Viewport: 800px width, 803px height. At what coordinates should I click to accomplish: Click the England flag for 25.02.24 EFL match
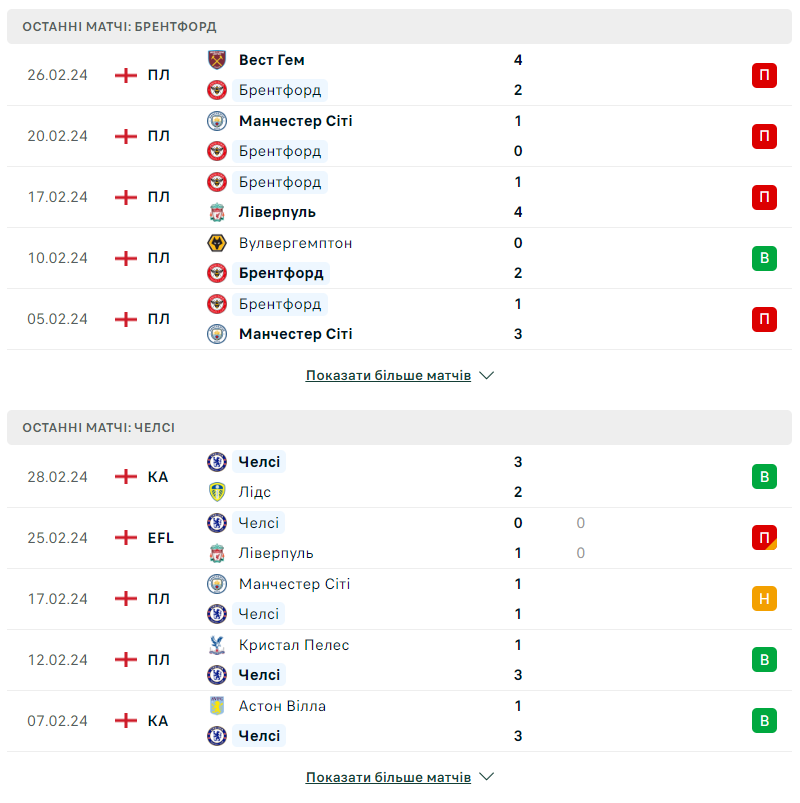pyautogui.click(x=126, y=538)
